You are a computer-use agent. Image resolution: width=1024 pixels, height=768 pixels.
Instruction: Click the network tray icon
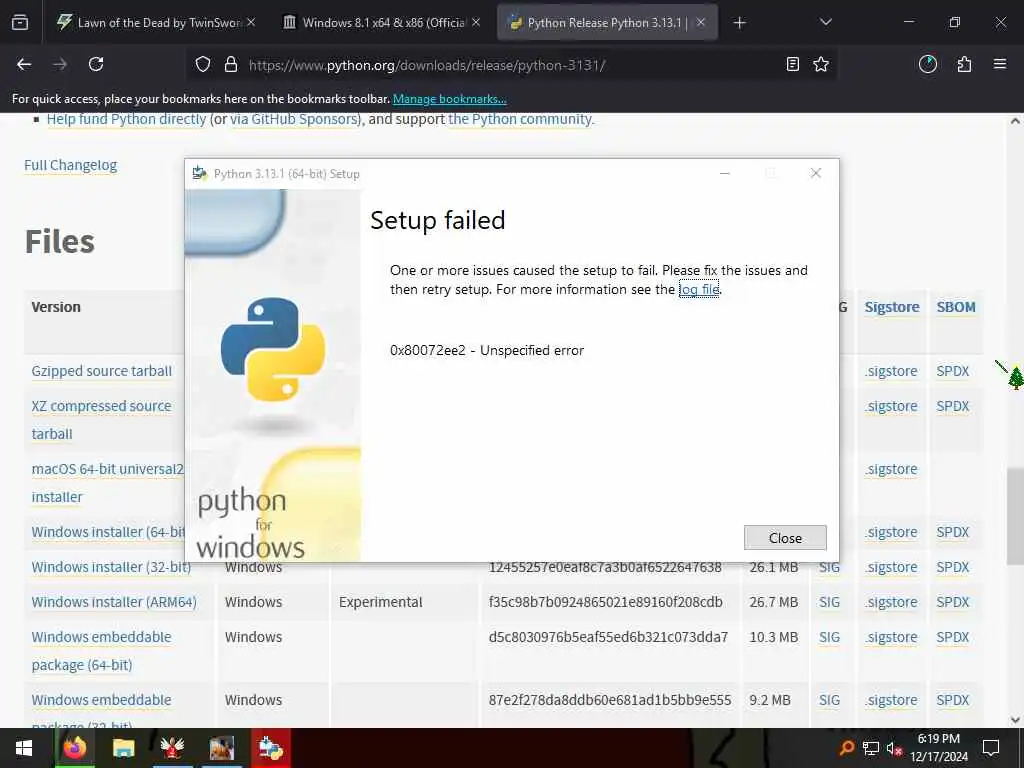click(x=871, y=748)
